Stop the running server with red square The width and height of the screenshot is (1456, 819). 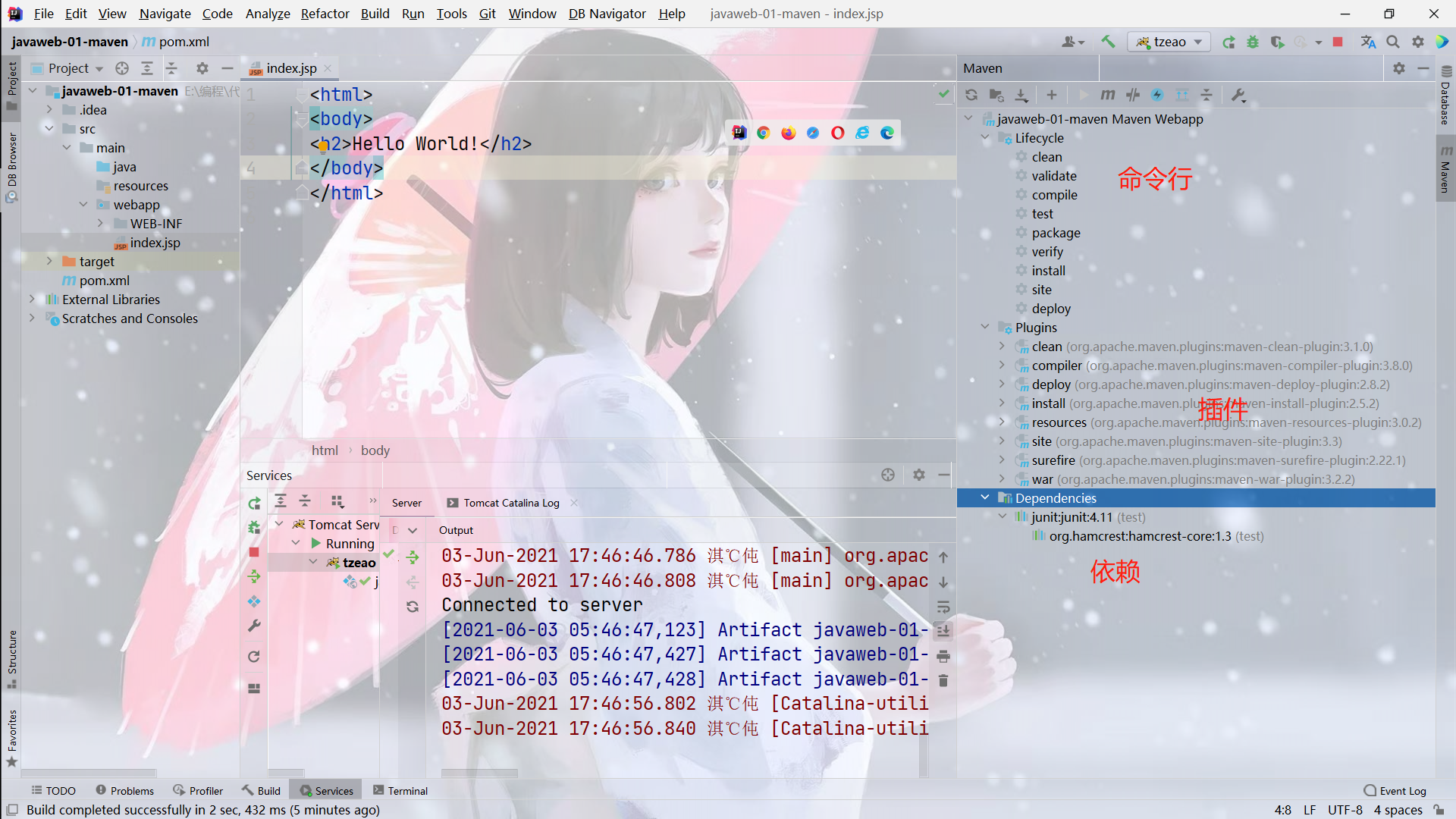click(x=1338, y=42)
